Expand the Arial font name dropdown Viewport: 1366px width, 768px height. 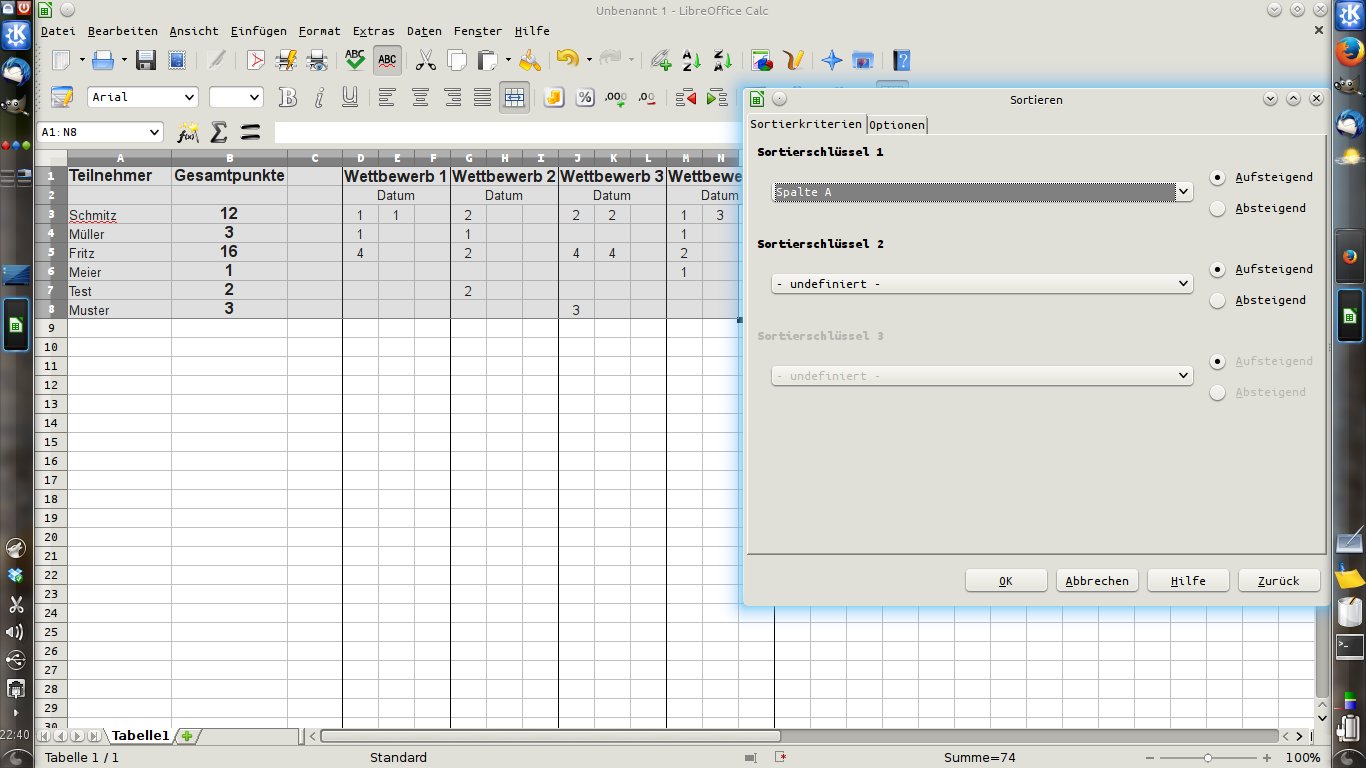(x=190, y=97)
